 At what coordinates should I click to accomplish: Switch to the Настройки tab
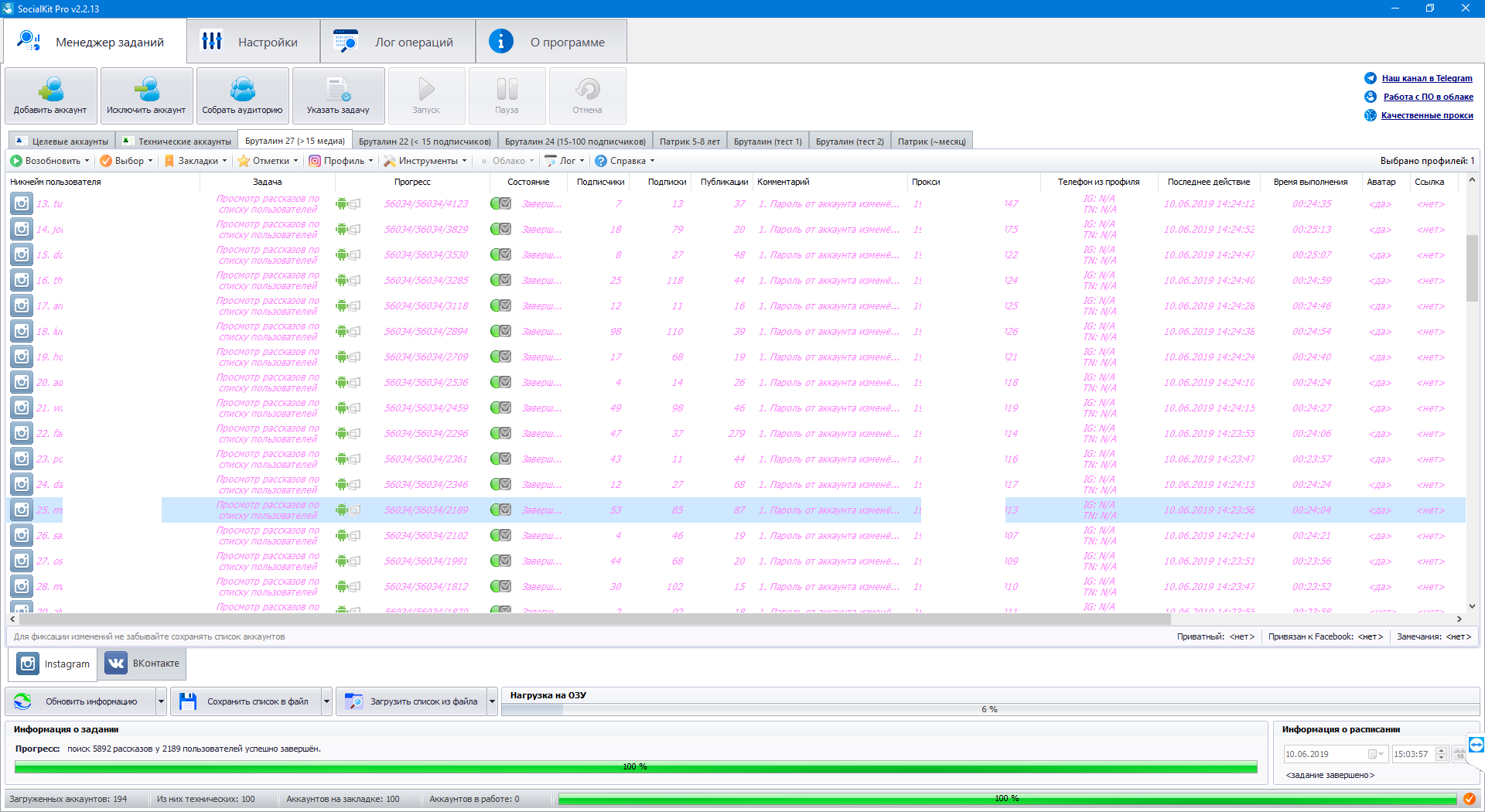(253, 42)
